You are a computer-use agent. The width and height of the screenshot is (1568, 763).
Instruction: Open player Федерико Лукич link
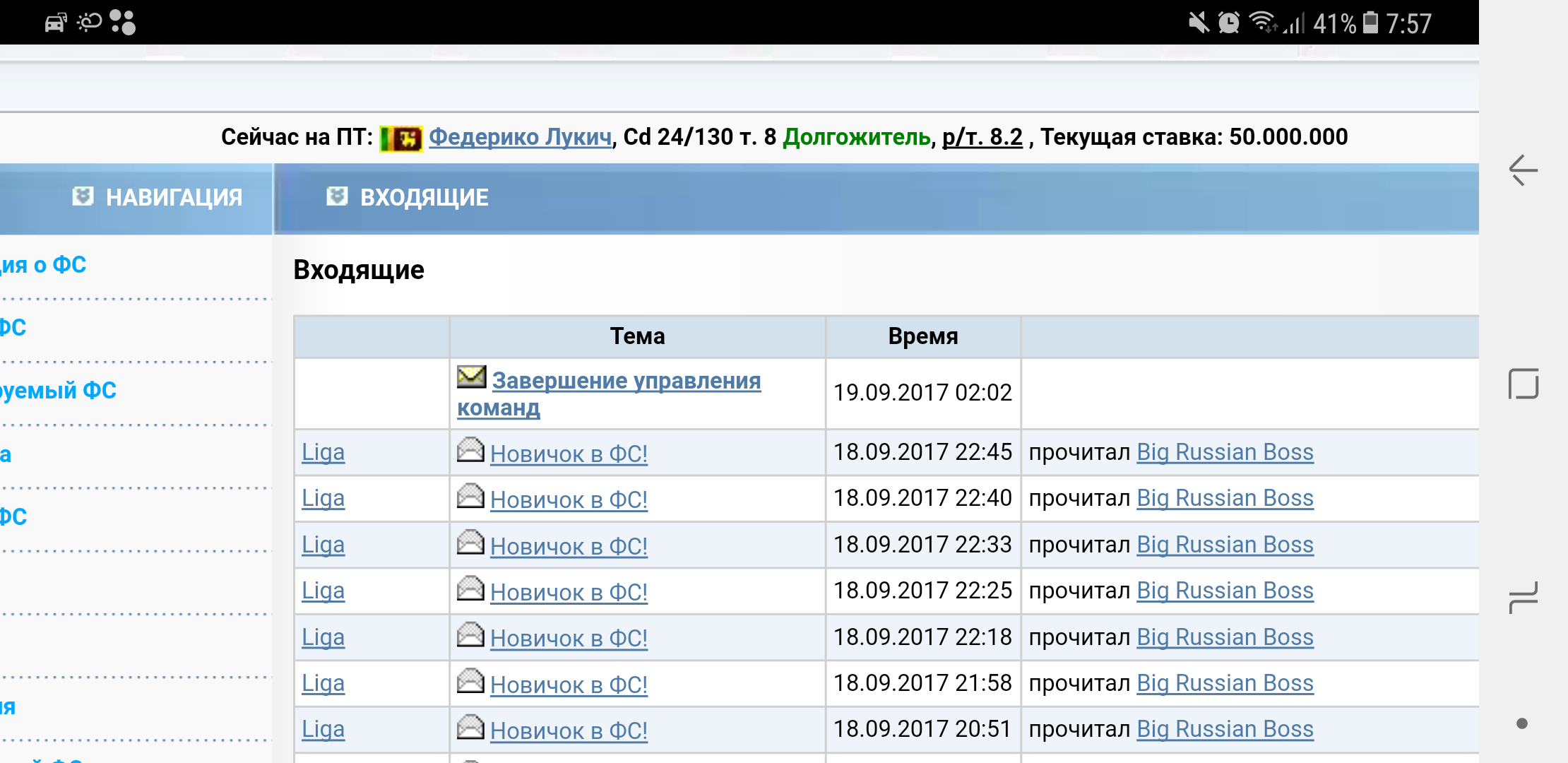(520, 137)
